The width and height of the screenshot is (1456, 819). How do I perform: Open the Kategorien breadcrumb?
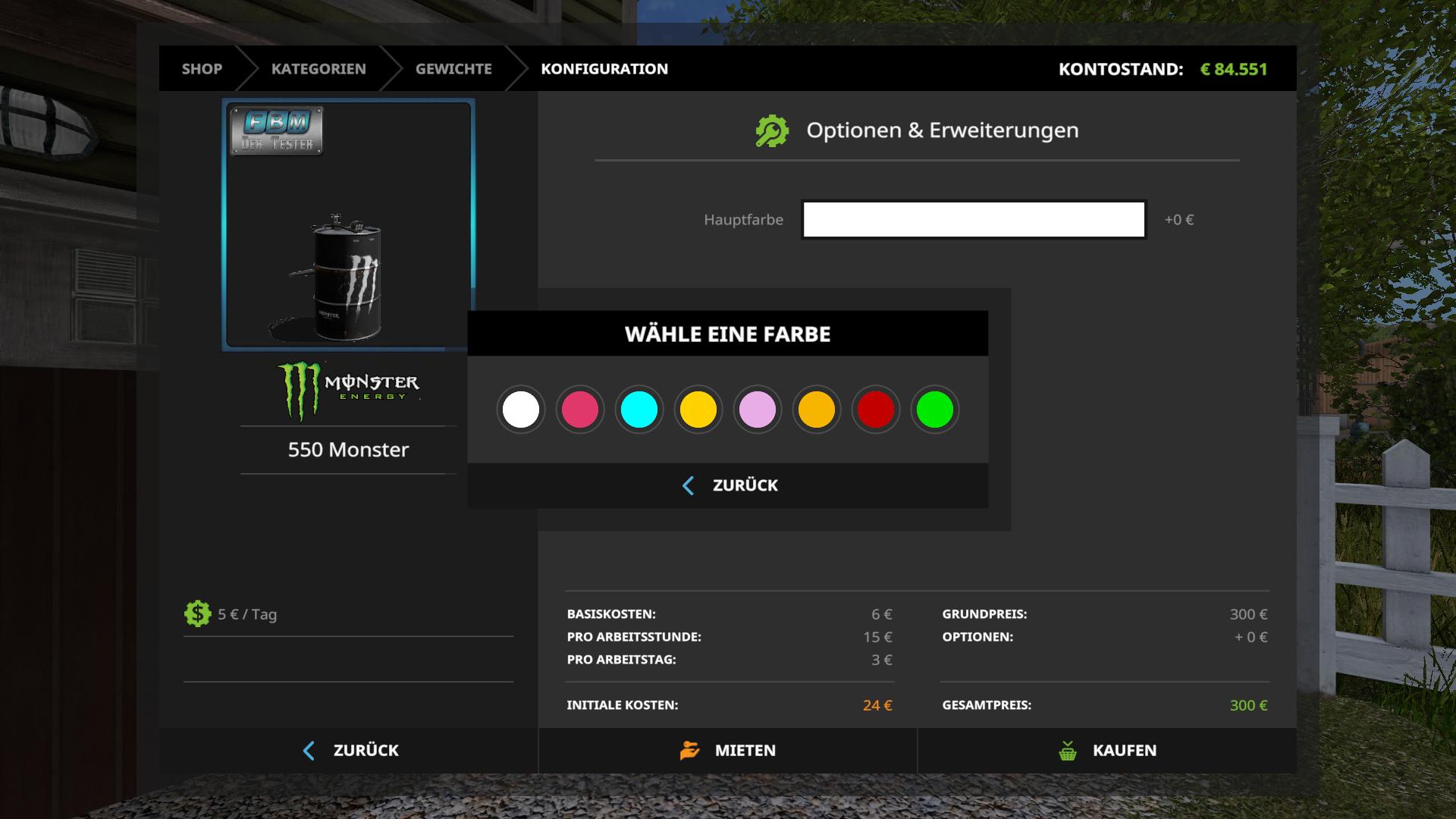coord(318,69)
